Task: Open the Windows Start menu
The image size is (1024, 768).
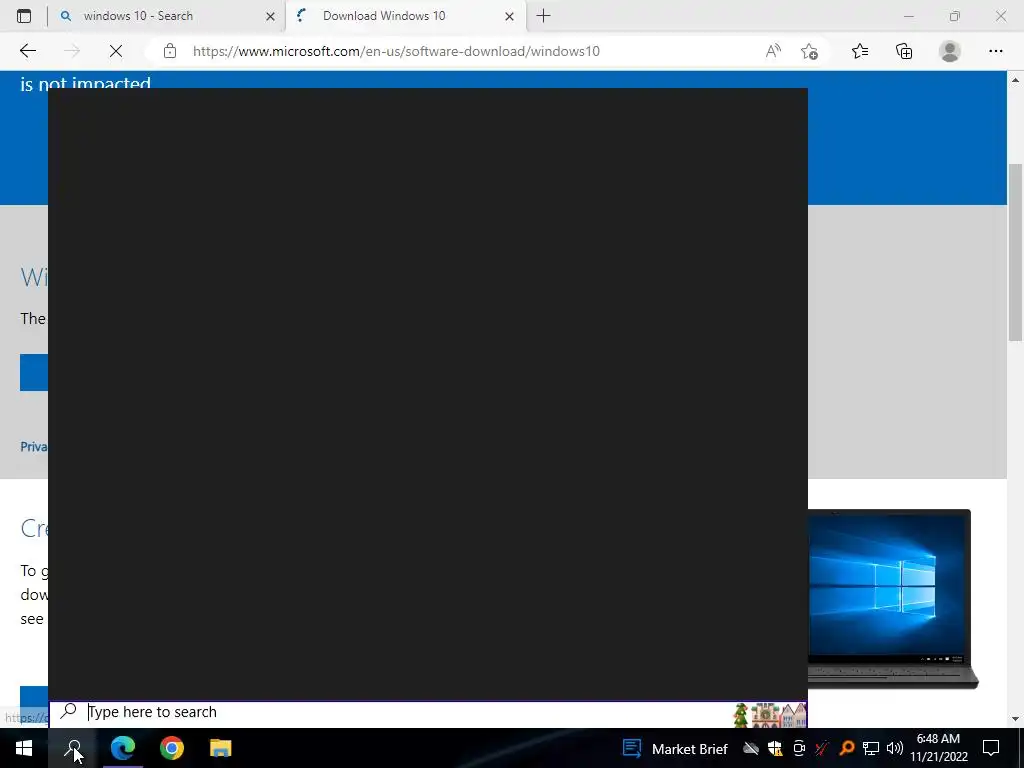Action: pyautogui.click(x=24, y=748)
